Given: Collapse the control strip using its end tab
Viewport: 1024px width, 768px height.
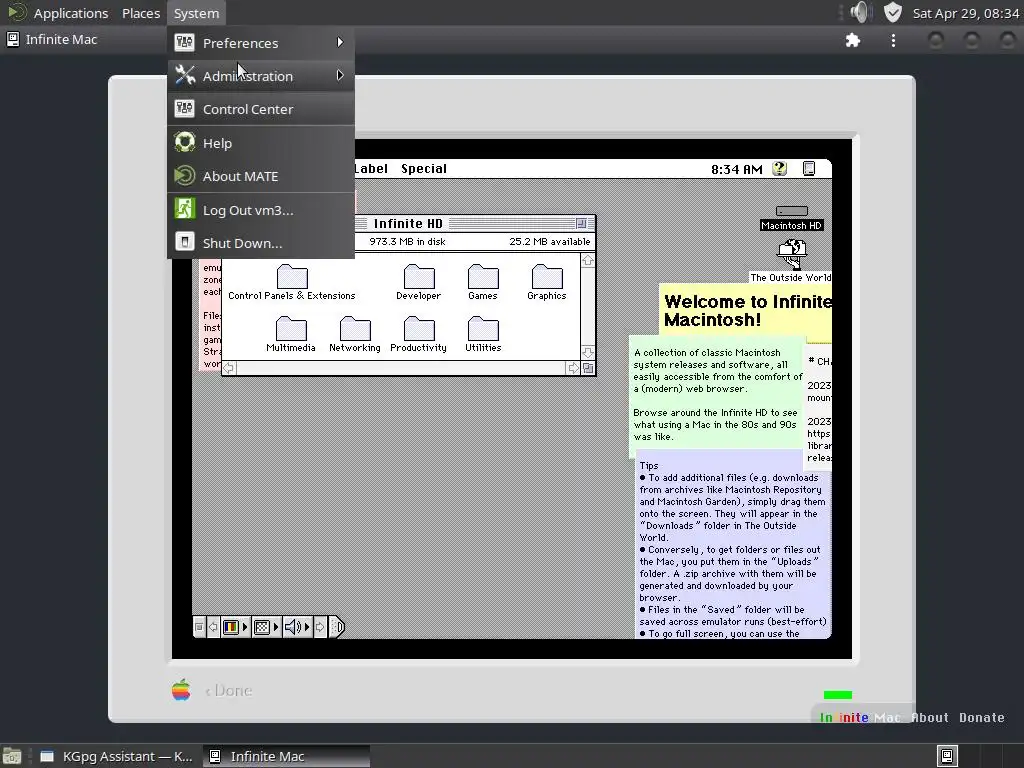Looking at the screenshot, I should [x=337, y=628].
